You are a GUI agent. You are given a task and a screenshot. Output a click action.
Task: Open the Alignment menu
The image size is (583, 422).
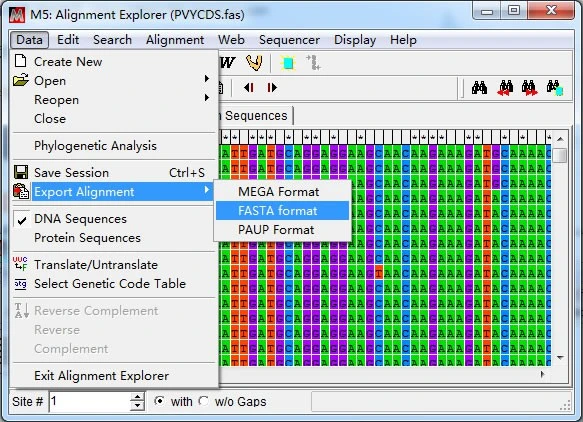(x=175, y=40)
